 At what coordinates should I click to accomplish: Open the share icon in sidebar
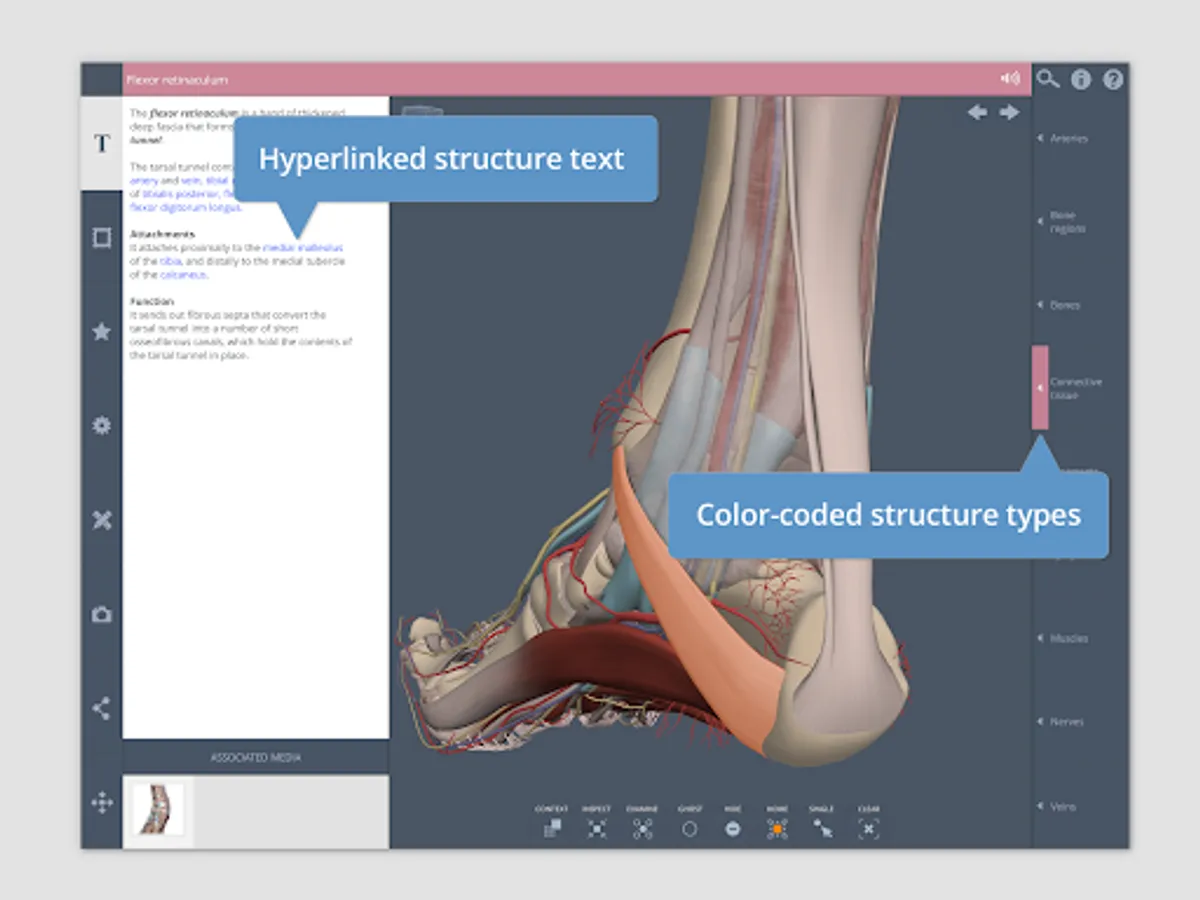[101, 709]
